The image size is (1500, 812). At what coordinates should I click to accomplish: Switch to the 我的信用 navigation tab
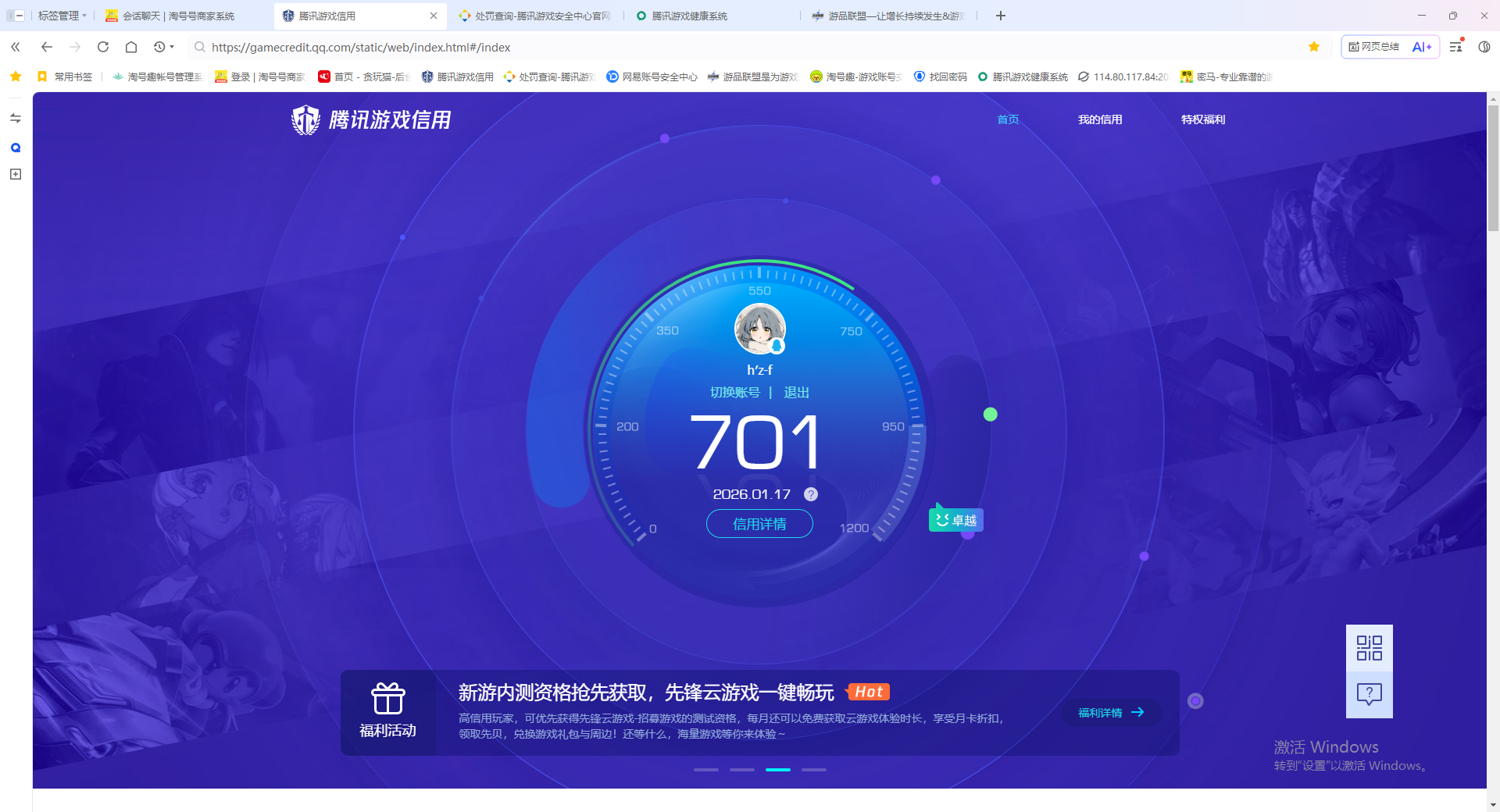pos(1100,119)
